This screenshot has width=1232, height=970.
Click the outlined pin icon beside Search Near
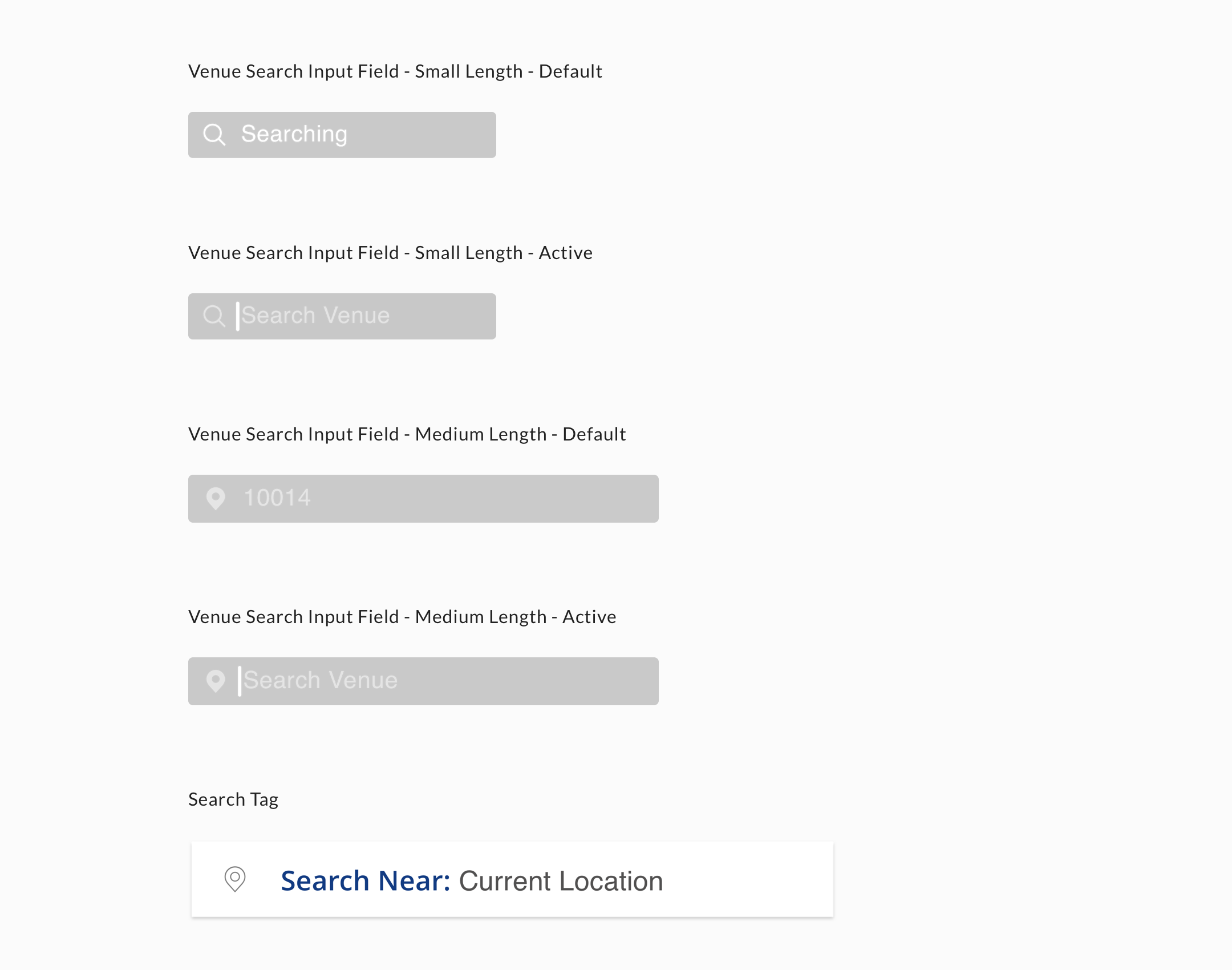[235, 879]
